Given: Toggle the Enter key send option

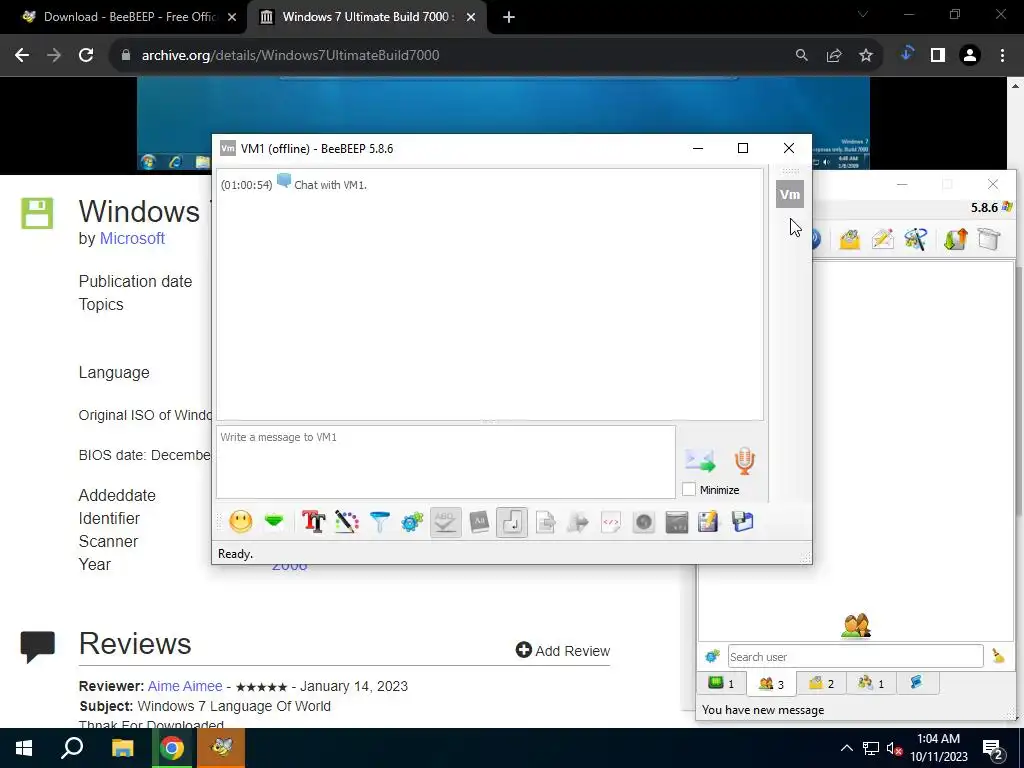Looking at the screenshot, I should point(512,522).
